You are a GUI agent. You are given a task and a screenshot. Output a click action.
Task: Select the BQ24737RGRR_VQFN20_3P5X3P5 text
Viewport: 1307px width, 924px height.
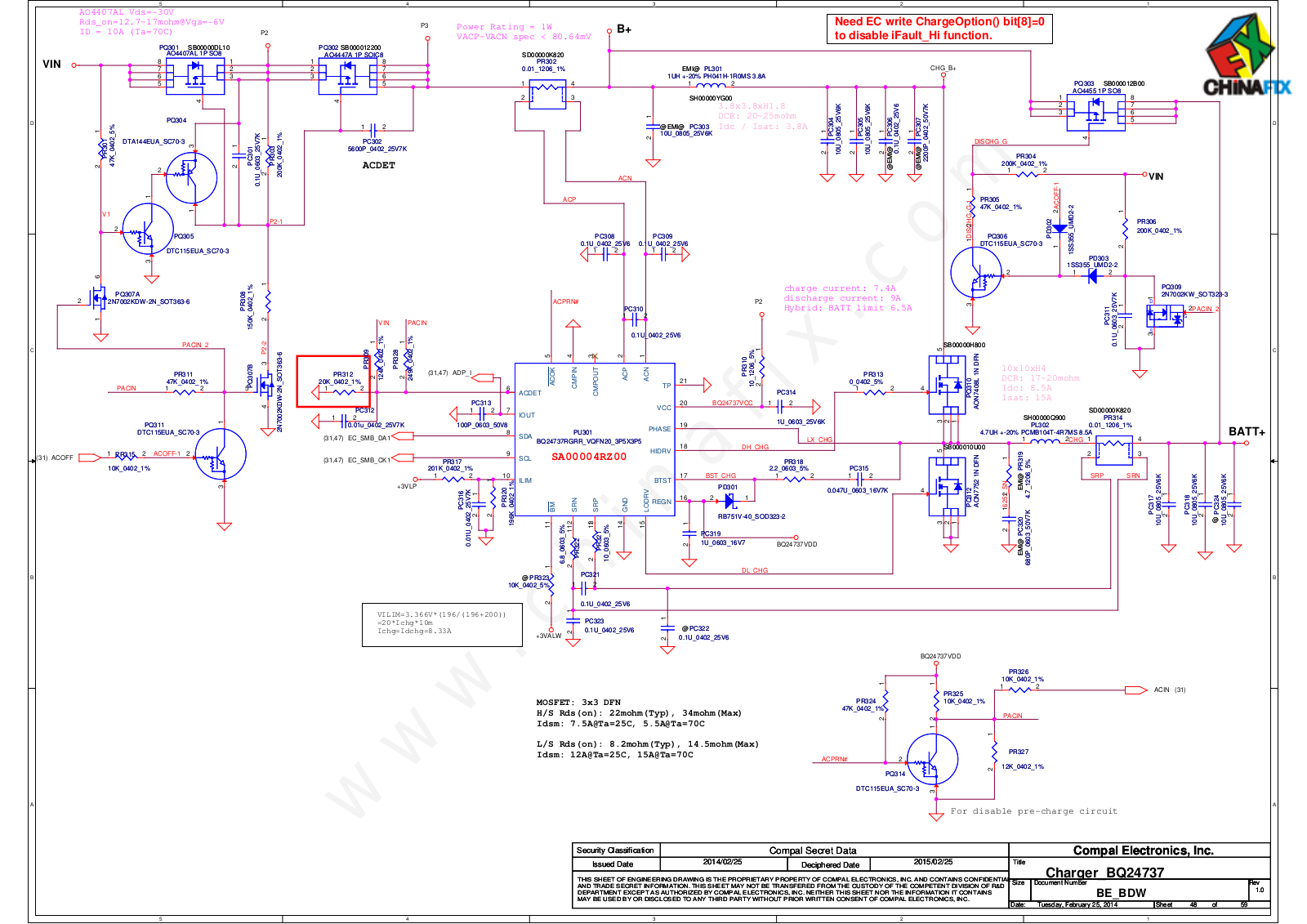pos(589,441)
